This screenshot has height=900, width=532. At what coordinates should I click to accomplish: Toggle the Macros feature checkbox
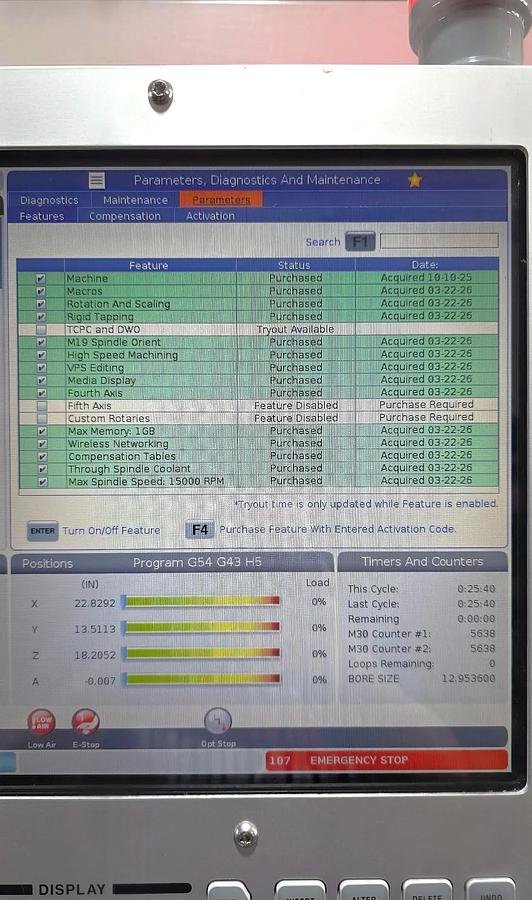point(41,291)
